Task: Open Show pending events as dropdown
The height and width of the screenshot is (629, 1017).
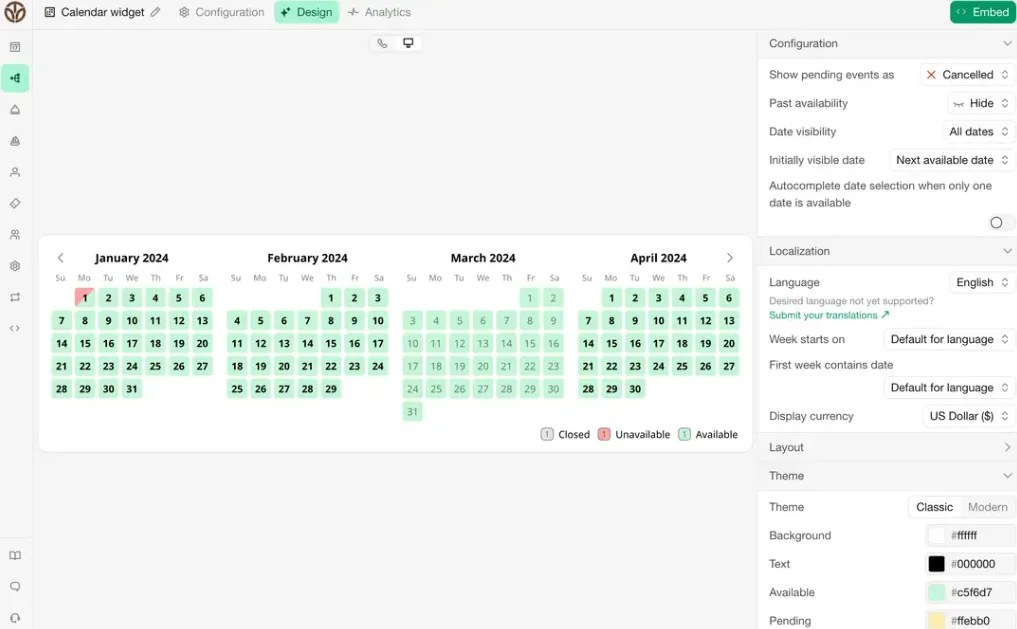Action: pos(967,75)
